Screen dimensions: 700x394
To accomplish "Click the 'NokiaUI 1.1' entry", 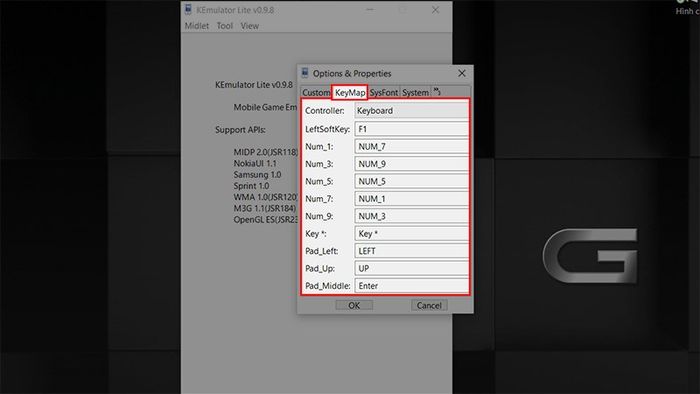I will click(255, 163).
